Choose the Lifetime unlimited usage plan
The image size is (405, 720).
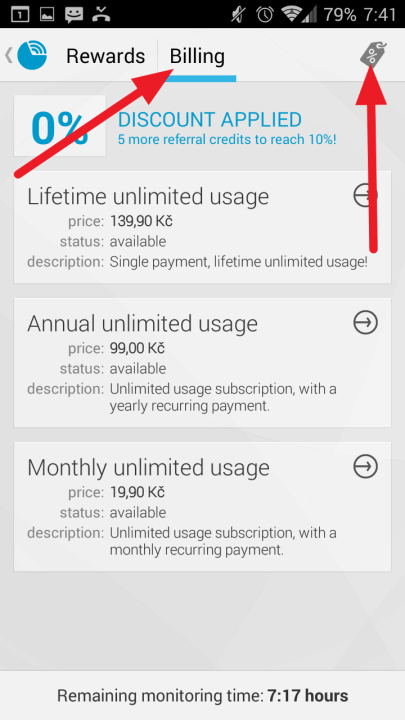[202, 227]
